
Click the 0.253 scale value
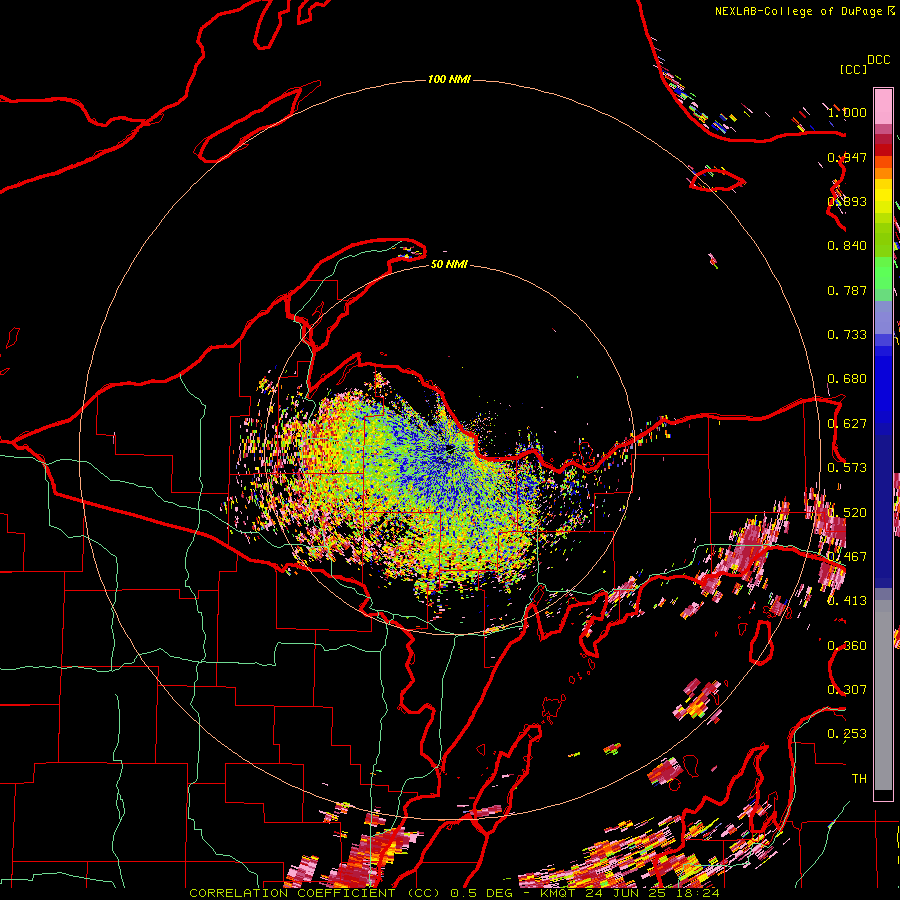point(847,734)
